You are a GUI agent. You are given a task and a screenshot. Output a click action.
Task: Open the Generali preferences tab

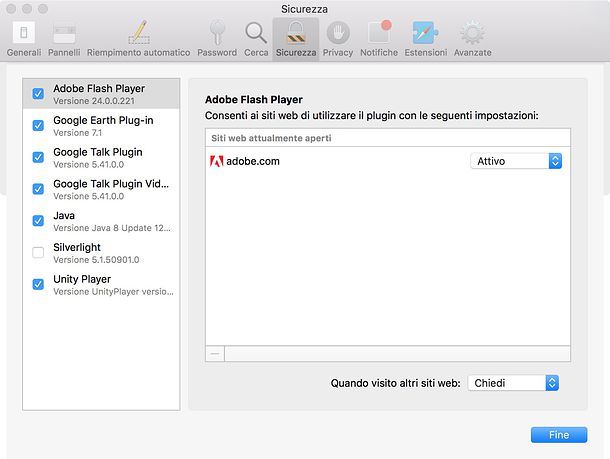[x=24, y=39]
